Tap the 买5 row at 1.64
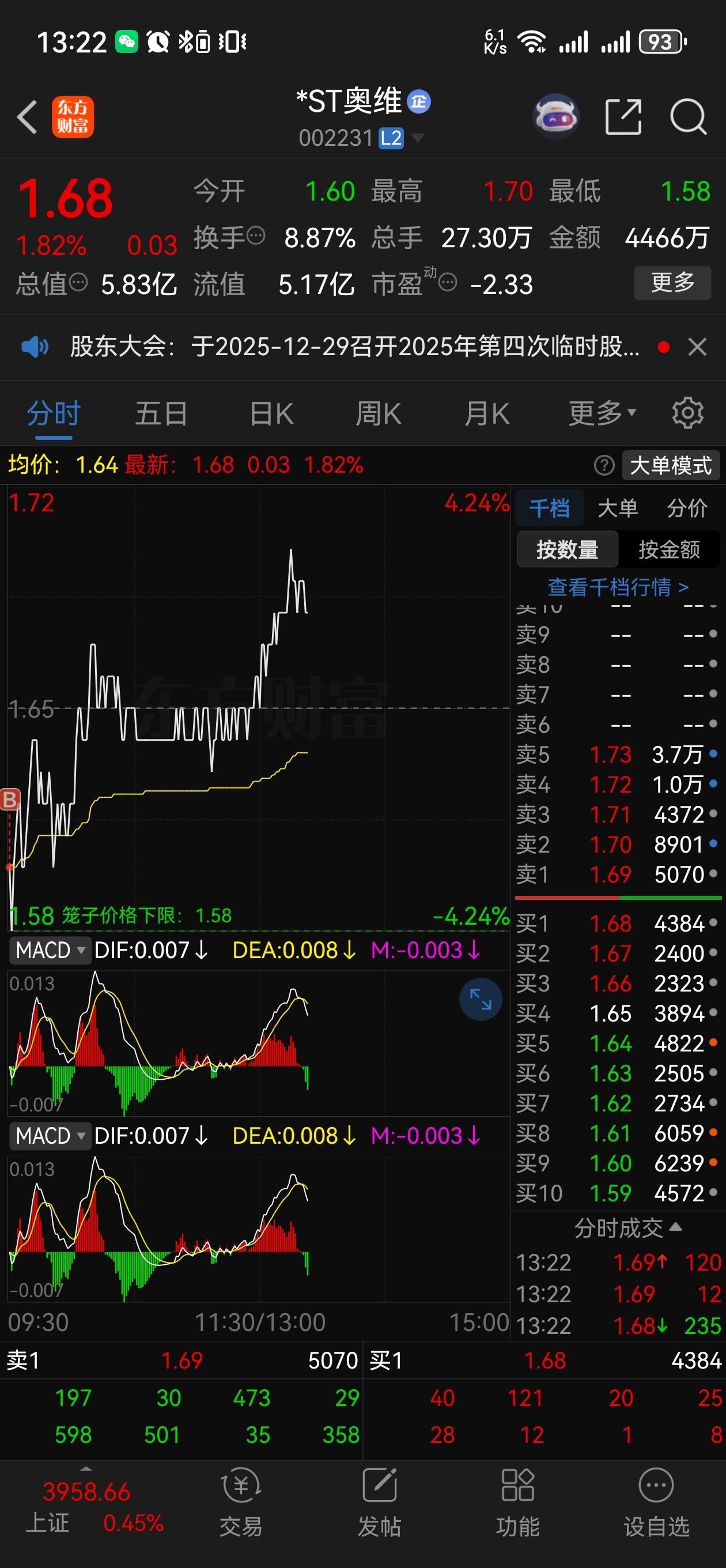 (x=617, y=1044)
